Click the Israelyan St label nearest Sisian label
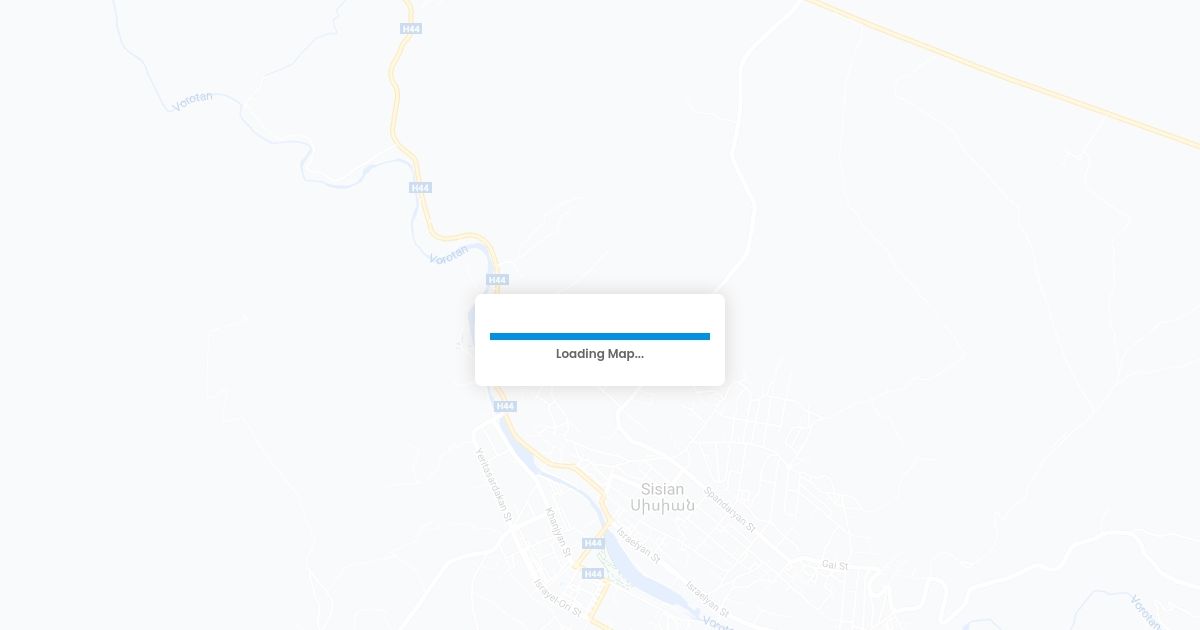Viewport: 1200px width, 630px height. [x=639, y=543]
